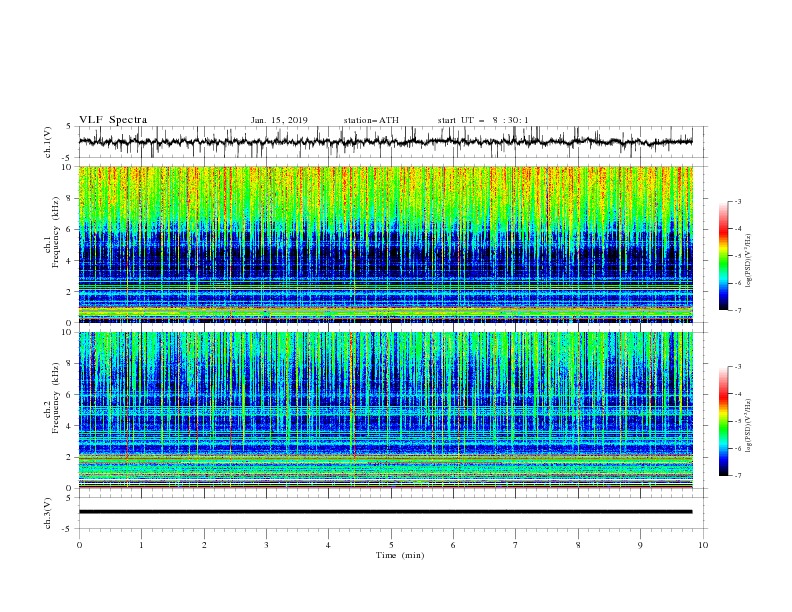
Task: Click the "7" minute tick label
Action: [x=516, y=545]
